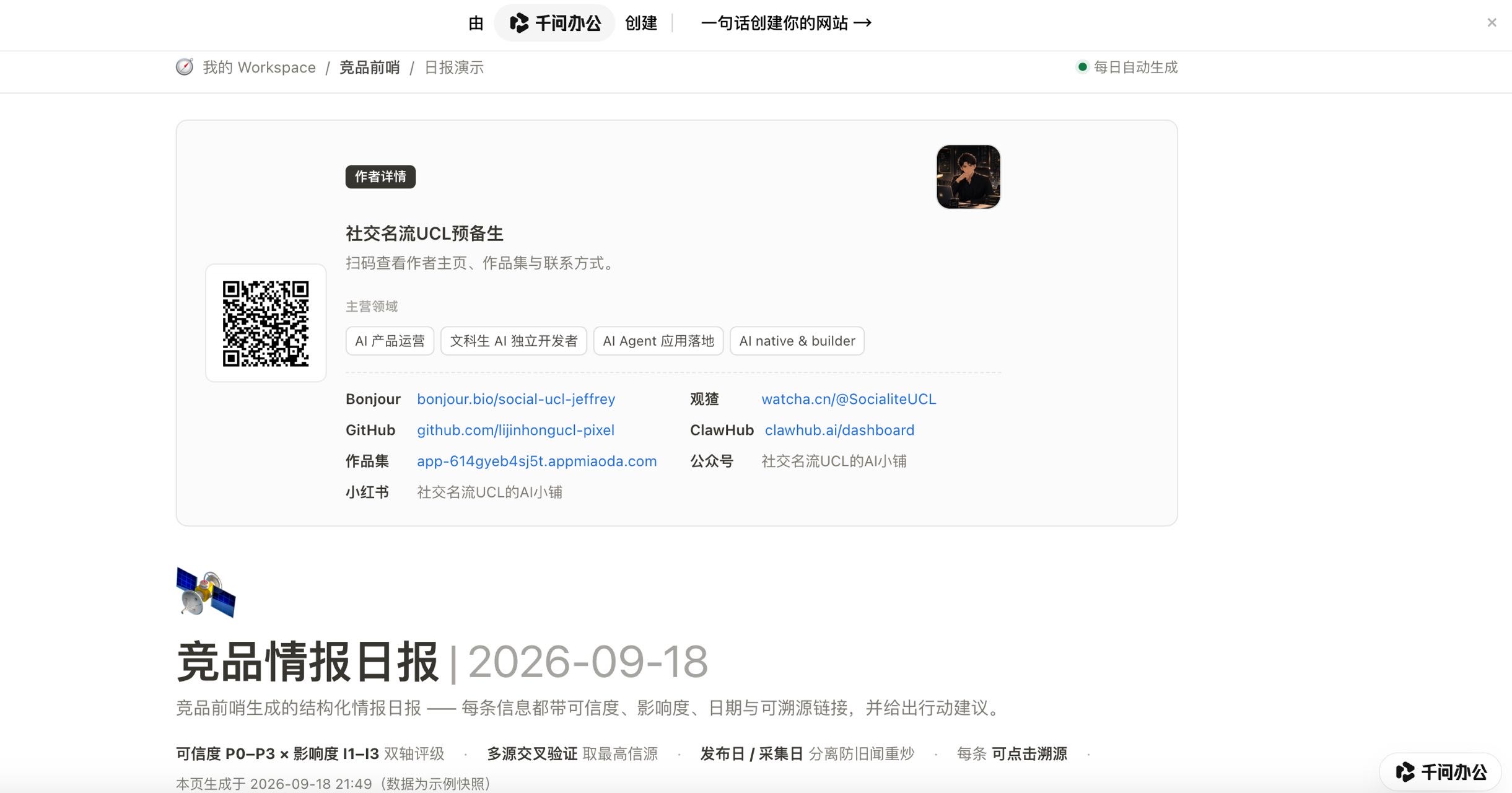This screenshot has width=1512, height=793.
Task: Click the ClawHub label
Action: tap(722, 430)
